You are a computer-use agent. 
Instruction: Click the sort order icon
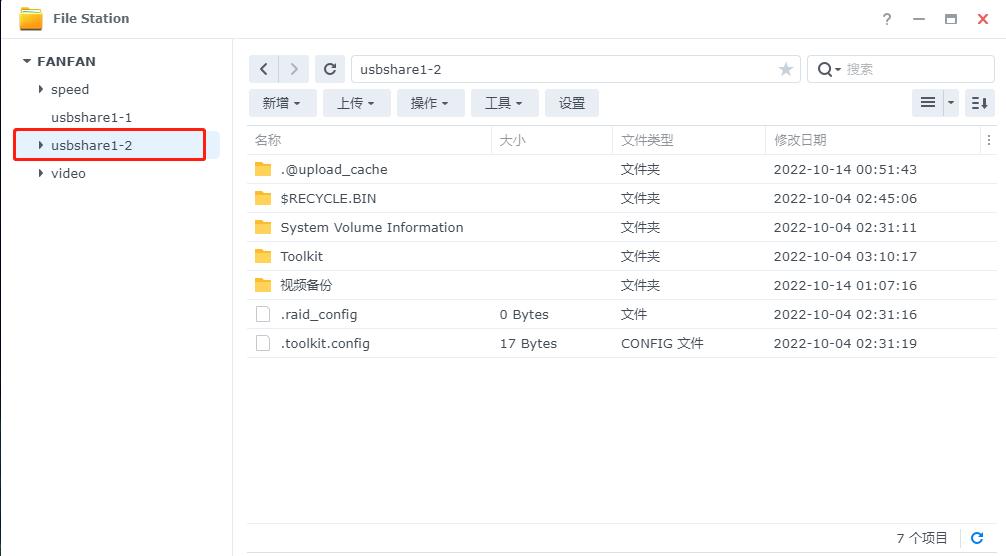click(980, 103)
